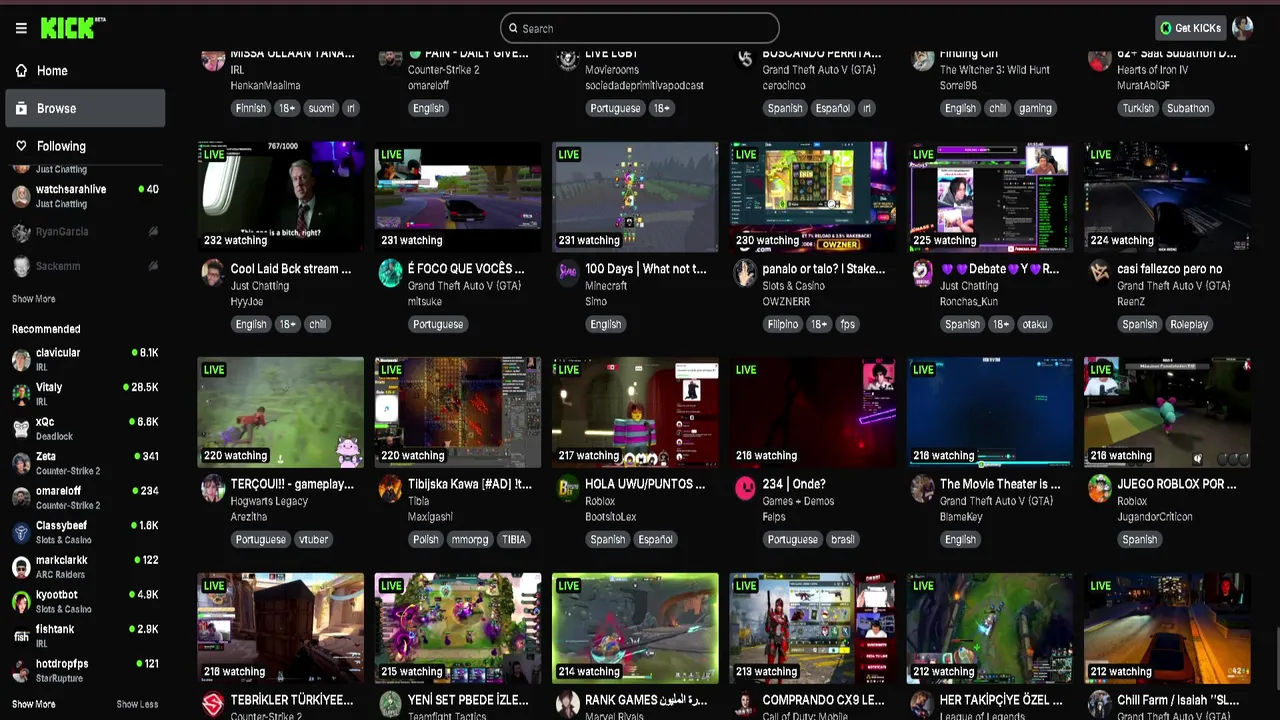Open Vitaly avatar in Recommended
The image size is (1280, 720).
pos(21,394)
